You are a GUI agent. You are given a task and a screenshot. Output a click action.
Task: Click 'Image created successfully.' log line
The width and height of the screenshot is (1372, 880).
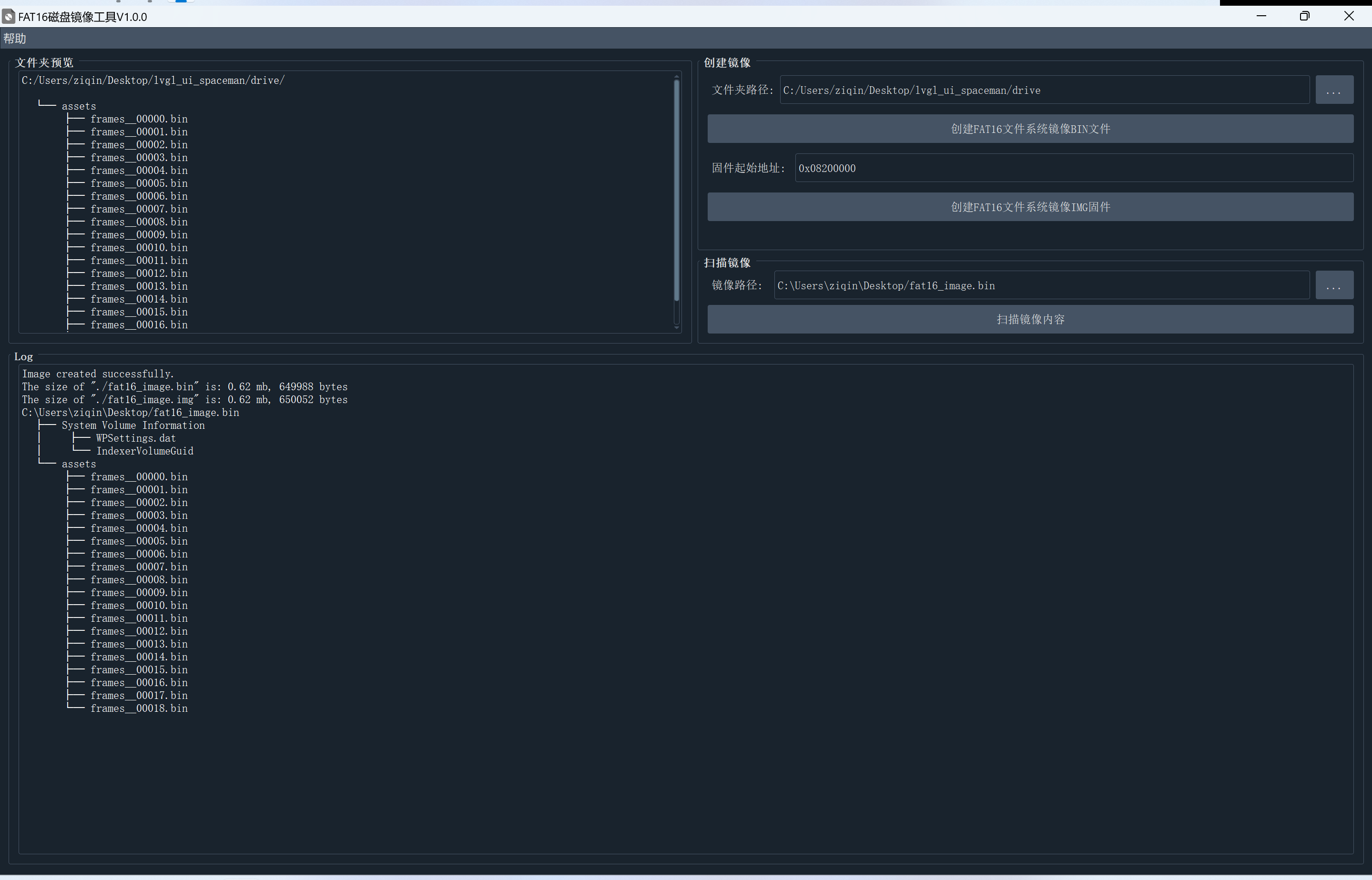(98, 374)
